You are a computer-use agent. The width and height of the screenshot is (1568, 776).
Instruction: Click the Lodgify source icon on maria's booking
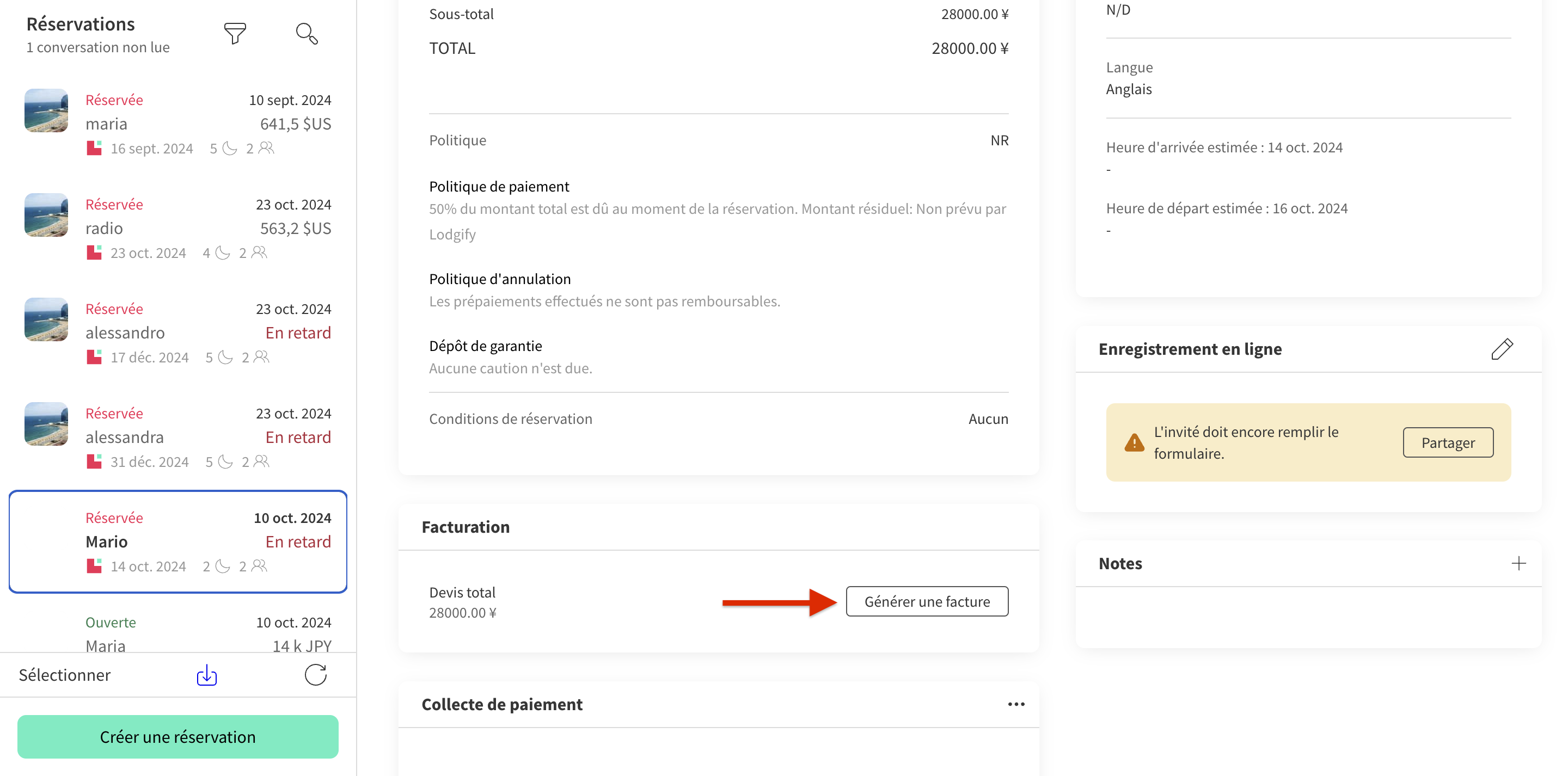click(x=94, y=149)
